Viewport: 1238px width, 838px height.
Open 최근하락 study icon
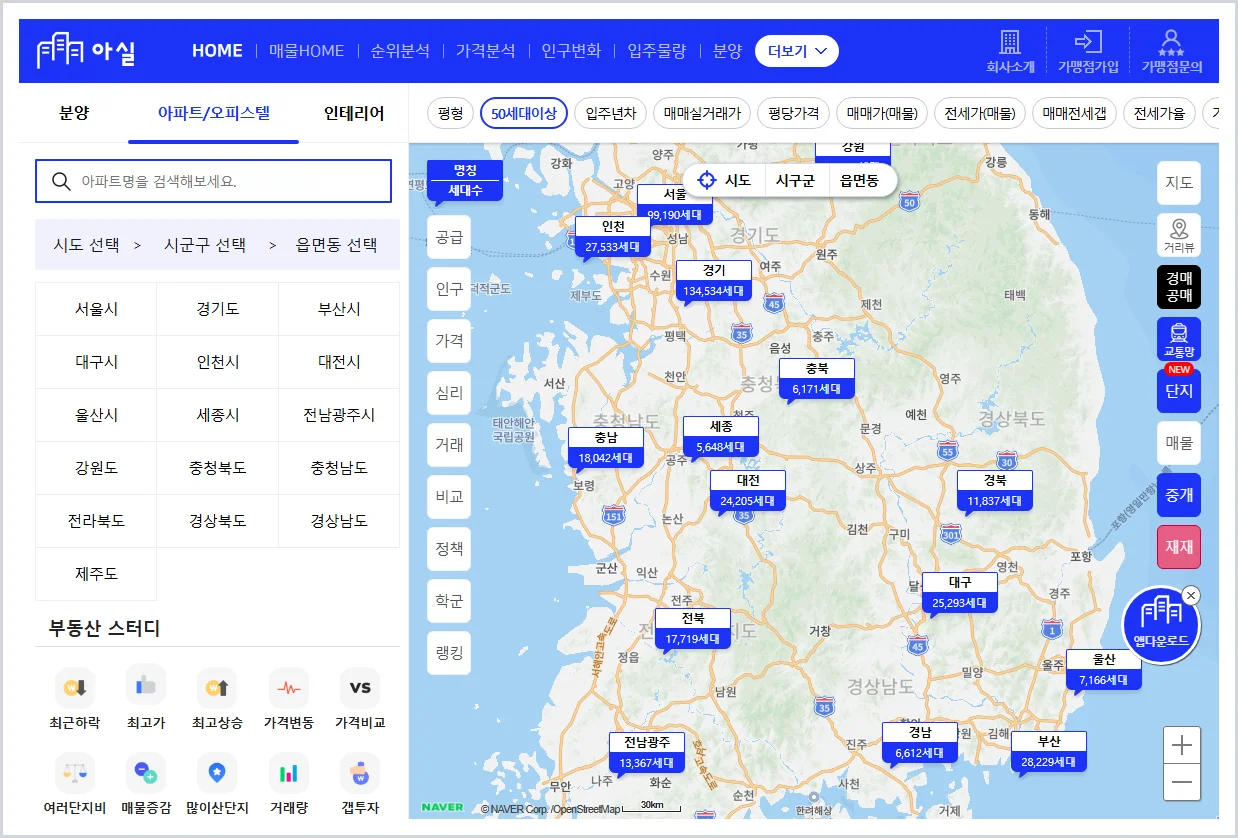[x=75, y=688]
